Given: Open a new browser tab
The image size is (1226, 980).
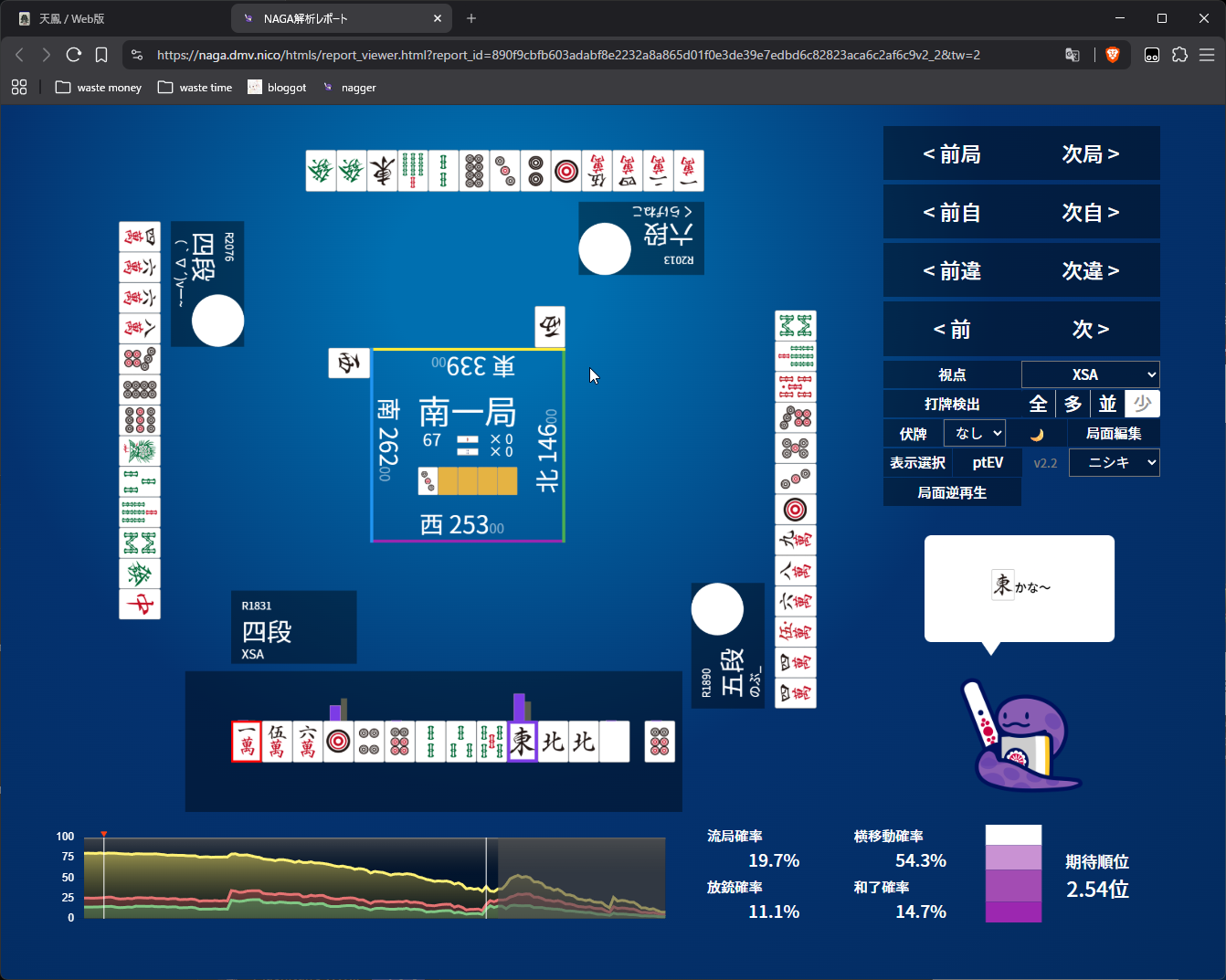Looking at the screenshot, I should point(471,18).
